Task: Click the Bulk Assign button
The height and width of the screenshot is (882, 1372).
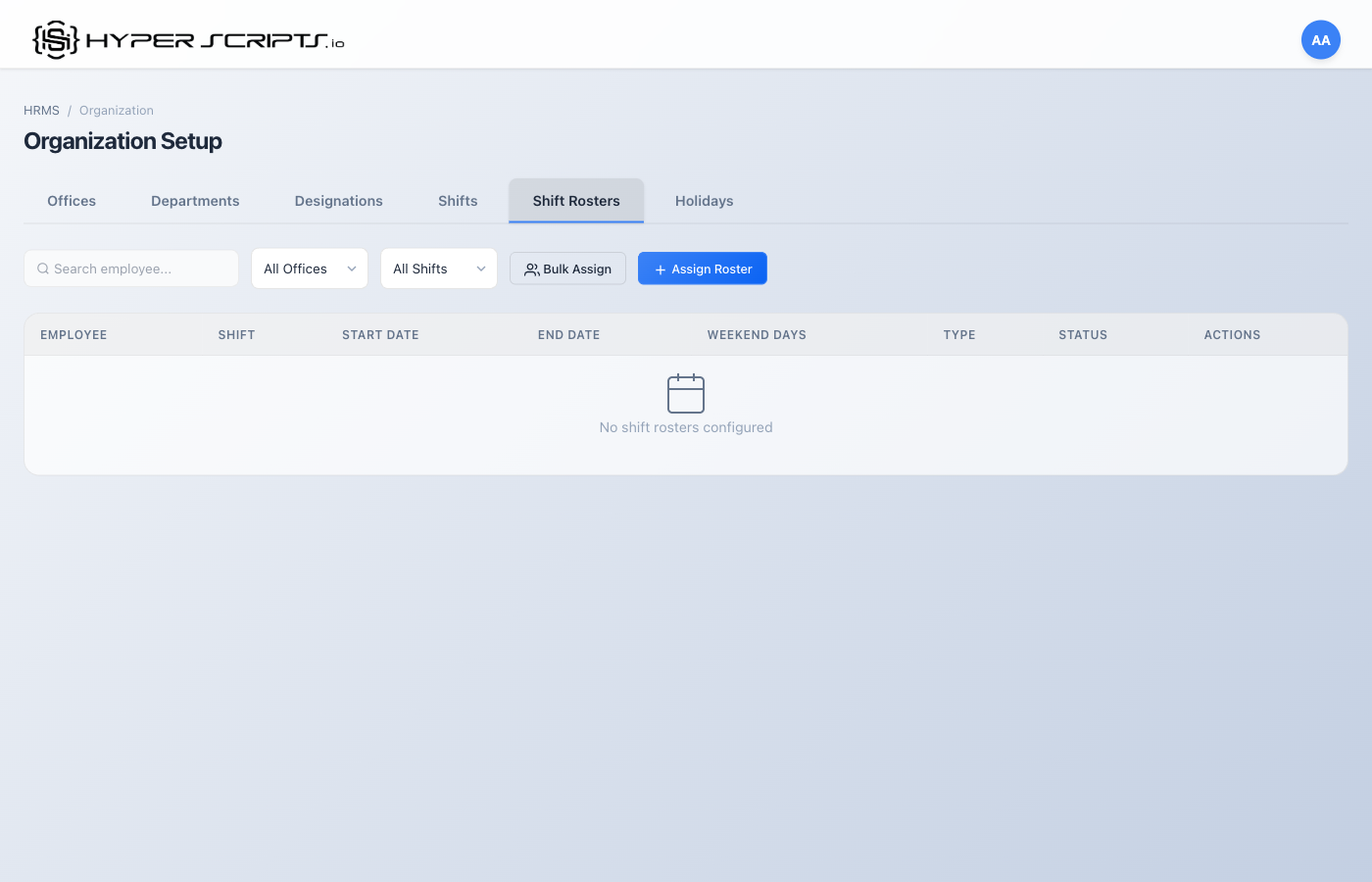Action: [x=567, y=268]
